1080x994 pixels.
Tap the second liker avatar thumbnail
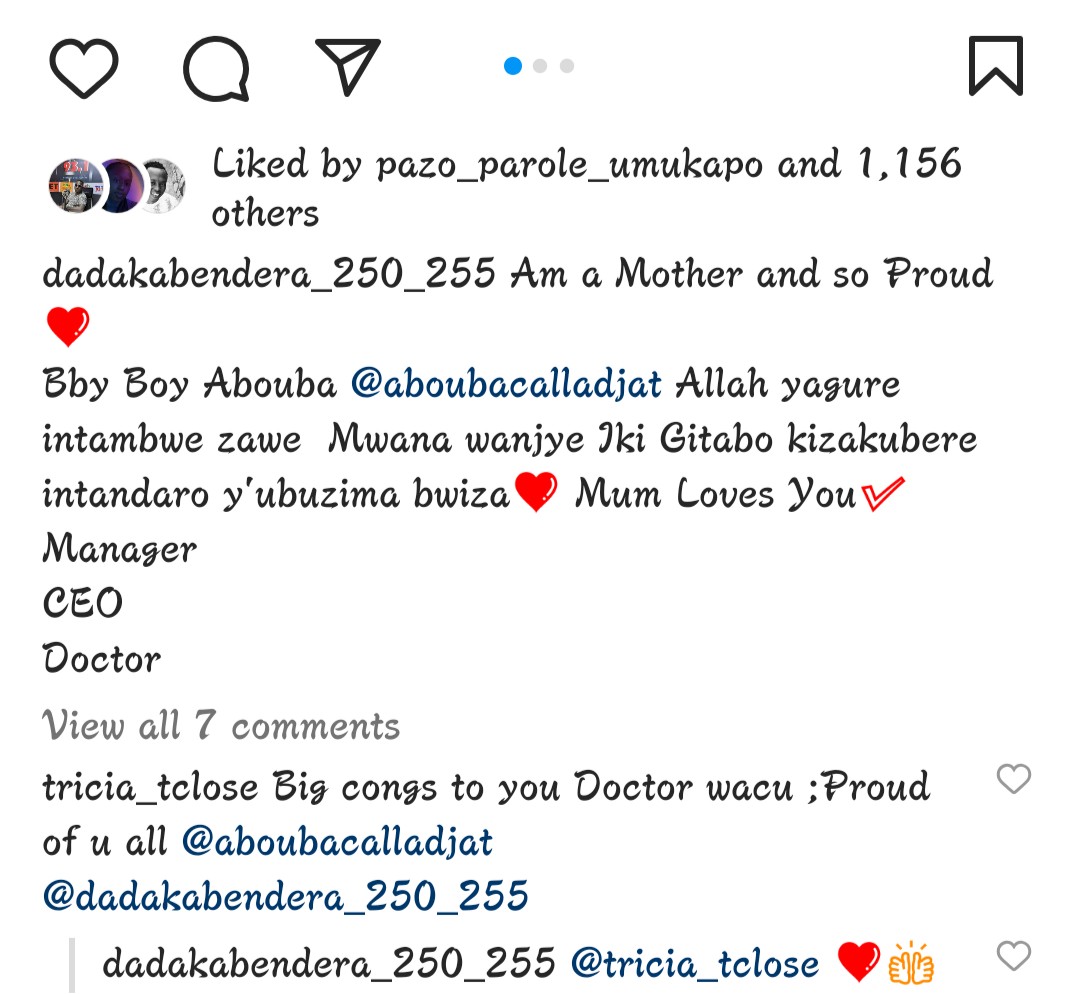point(120,186)
